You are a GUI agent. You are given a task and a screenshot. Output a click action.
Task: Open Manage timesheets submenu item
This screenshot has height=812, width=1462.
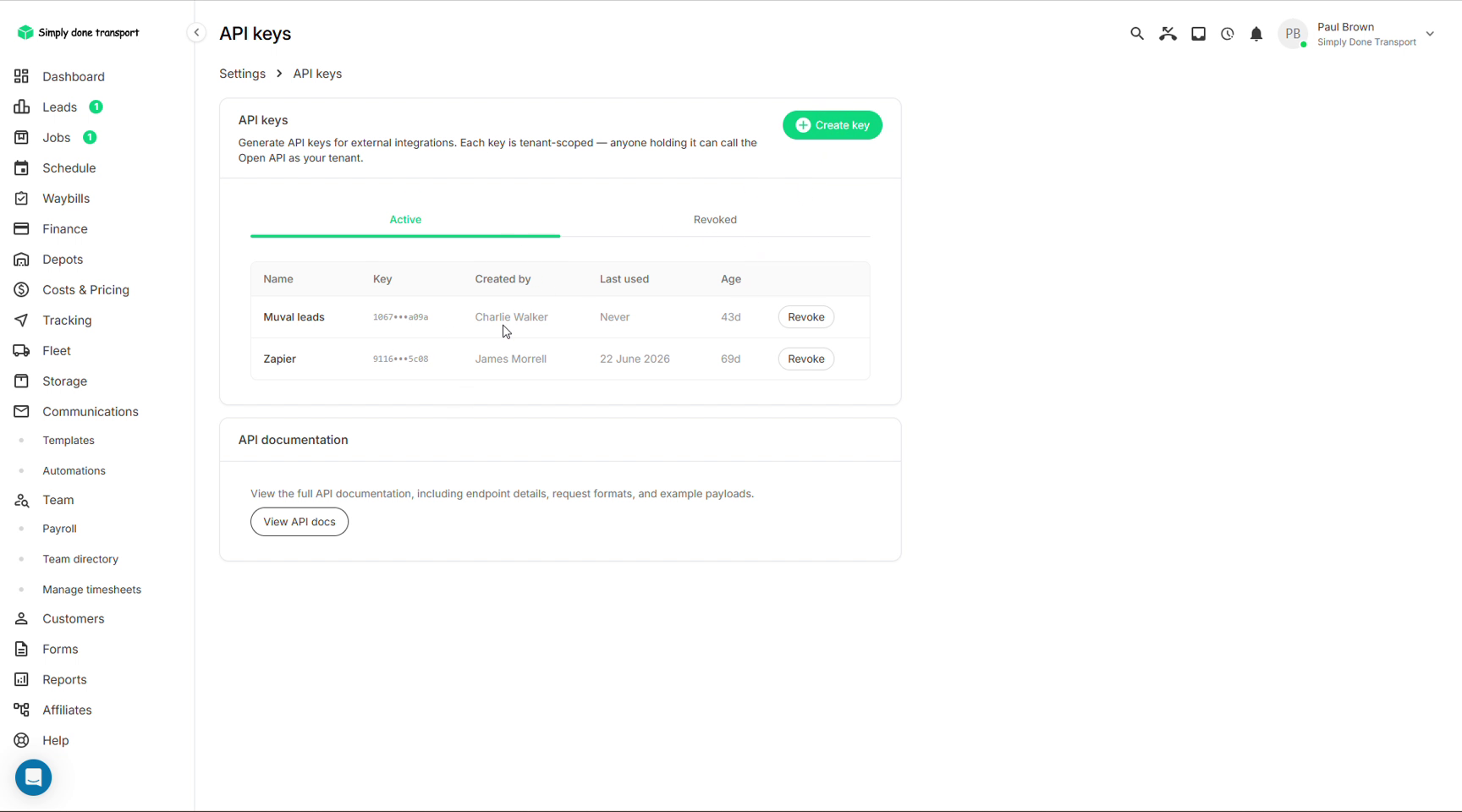(x=91, y=590)
